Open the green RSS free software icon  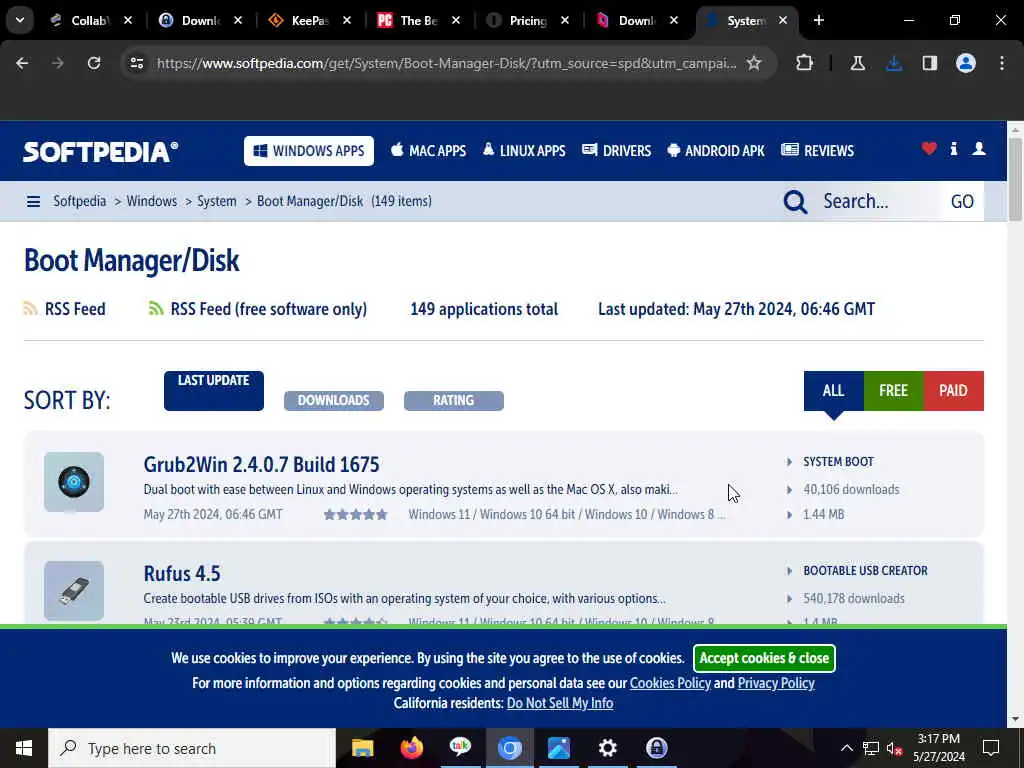[155, 308]
